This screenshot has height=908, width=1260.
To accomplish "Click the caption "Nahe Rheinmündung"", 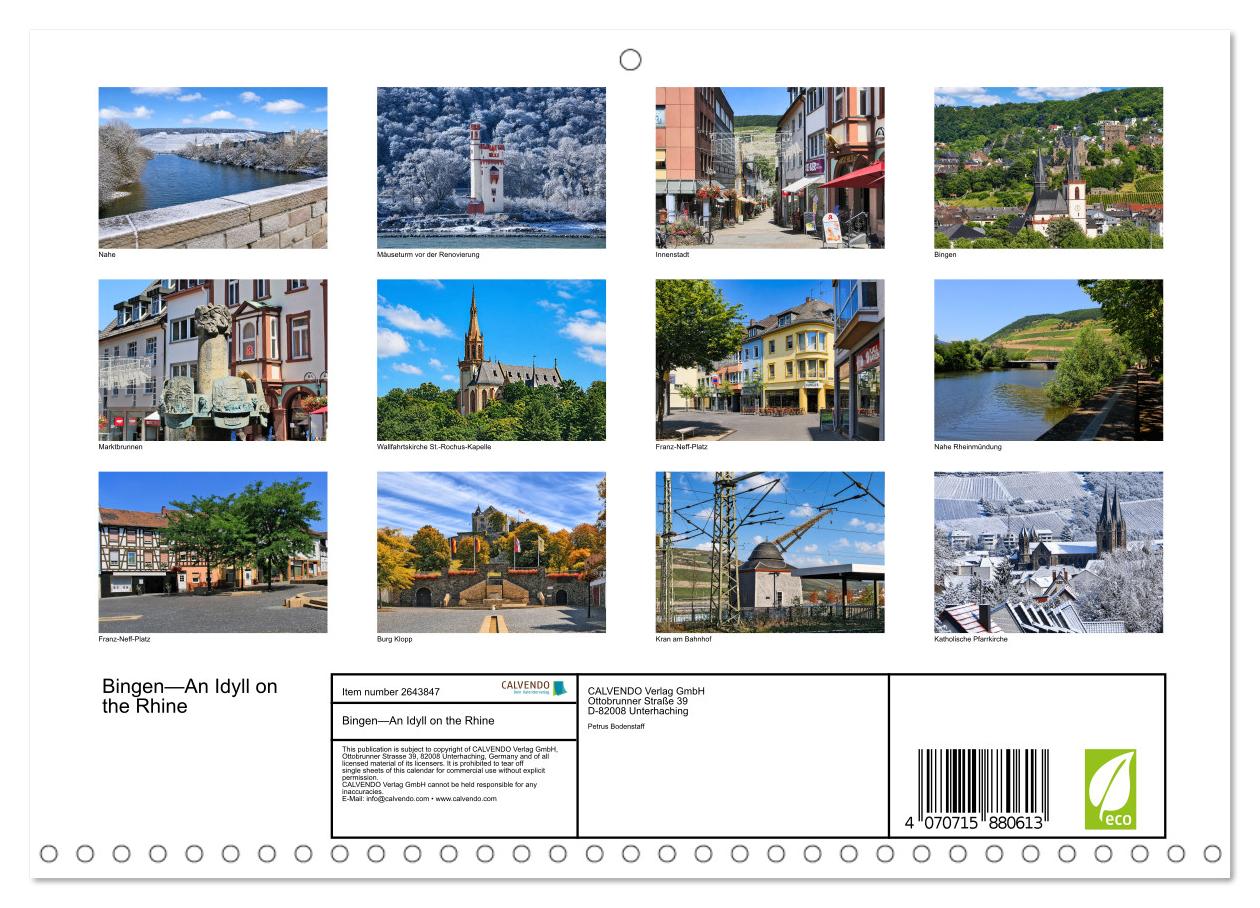I will point(968,447).
